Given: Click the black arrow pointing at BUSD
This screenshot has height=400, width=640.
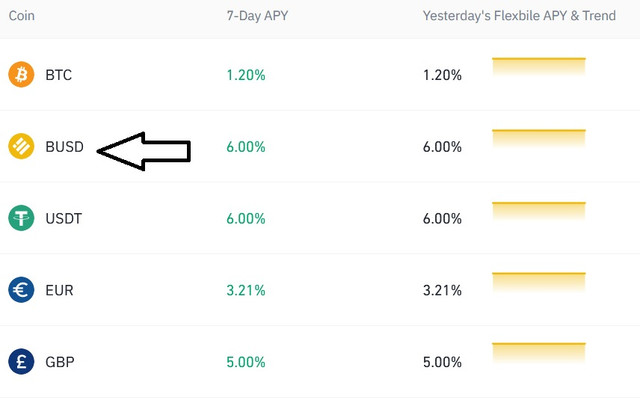Looking at the screenshot, I should click(144, 151).
